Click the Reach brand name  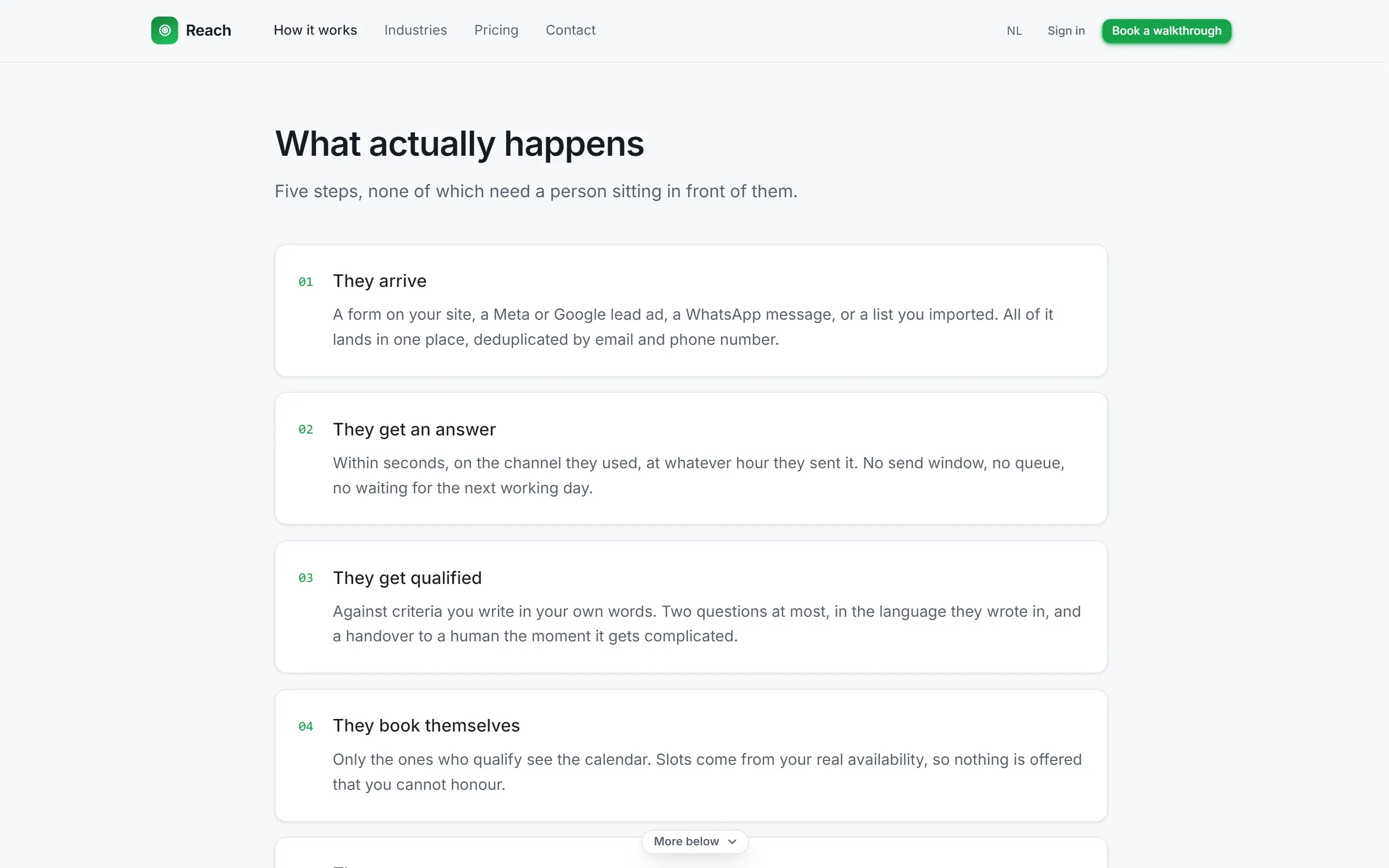pos(208,30)
